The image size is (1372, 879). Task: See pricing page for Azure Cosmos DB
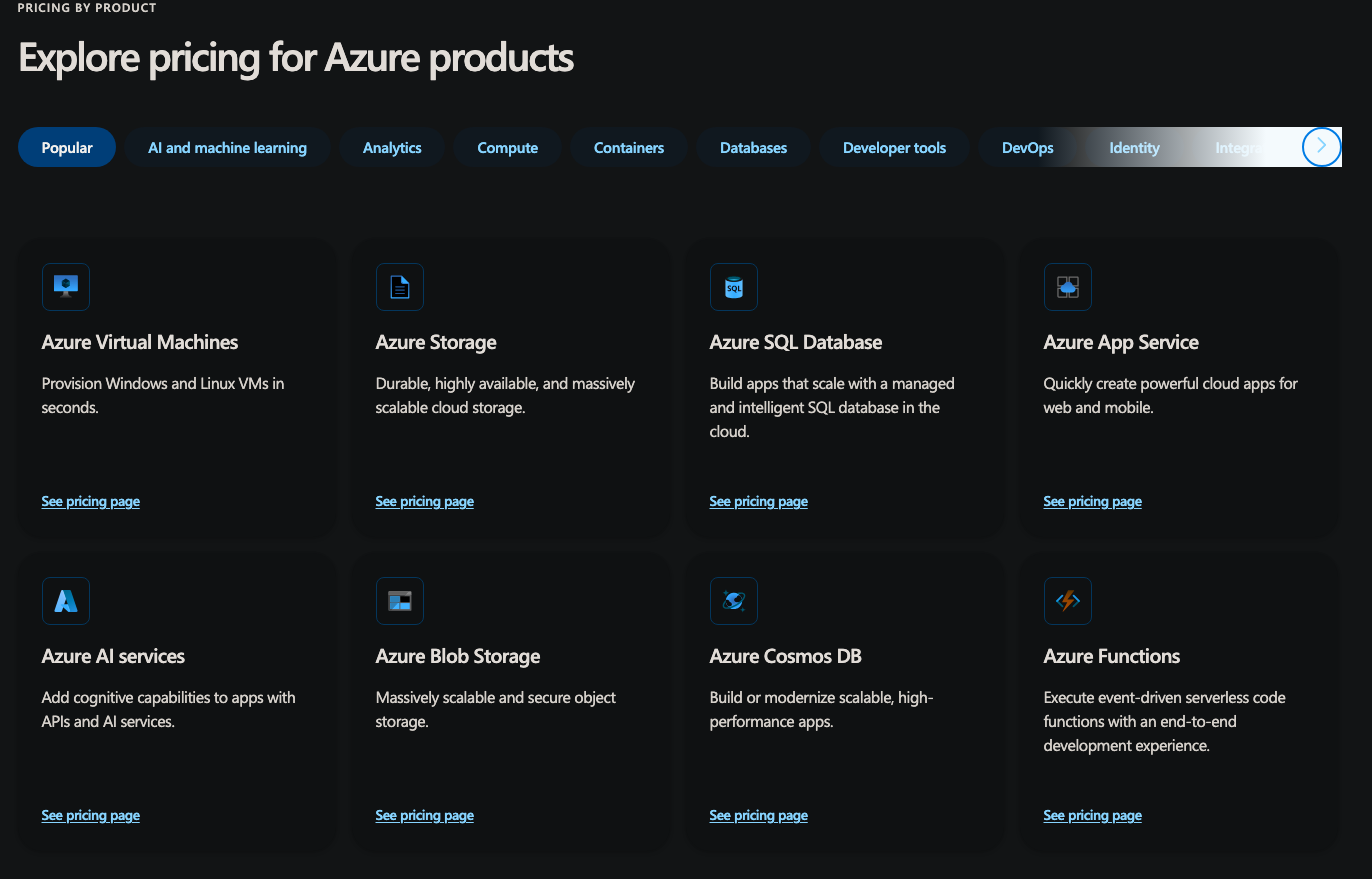coord(758,816)
